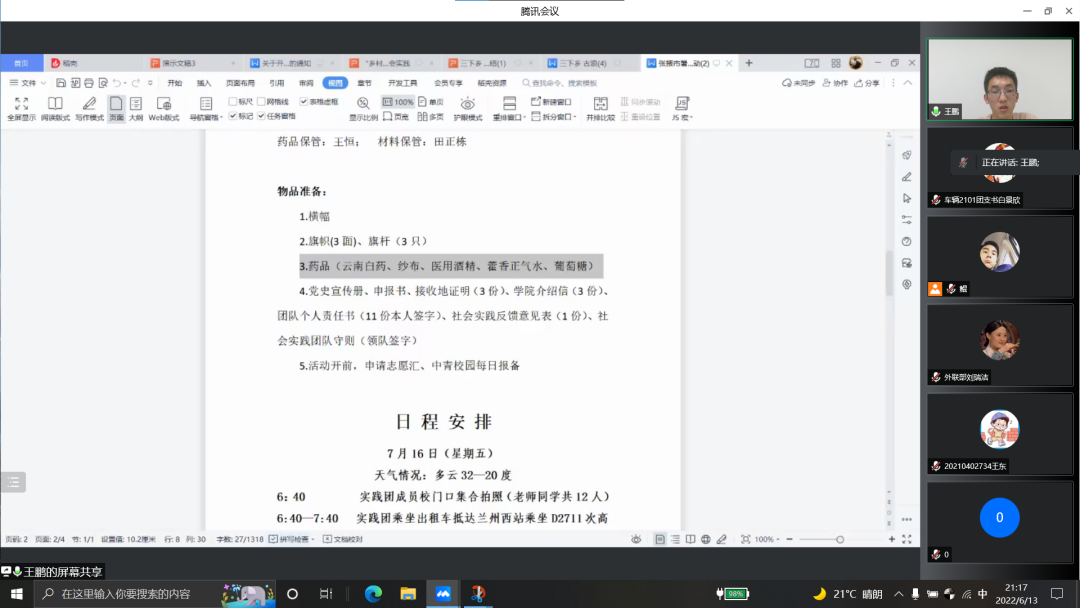Viewport: 1080px width, 608px height.
Task: Click the 分享 share button
Action: pyautogui.click(x=866, y=83)
